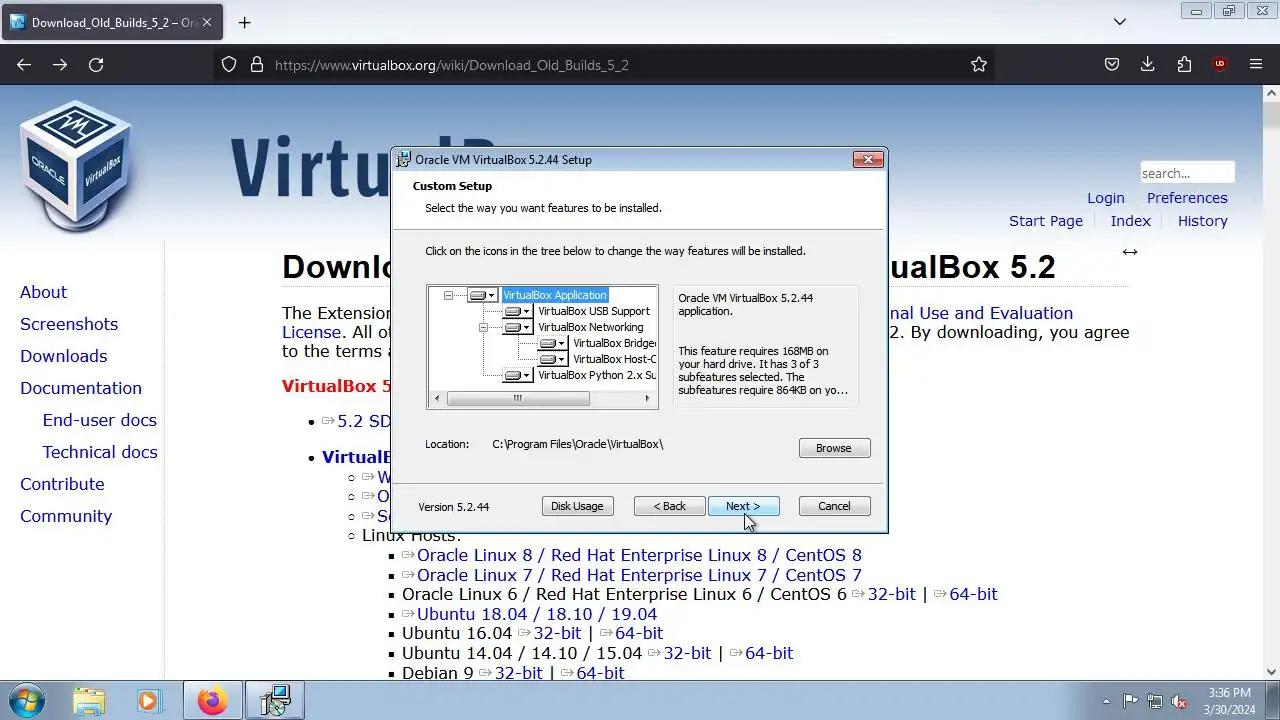Open the Firefox hamburger menu
The image size is (1280, 720).
click(1256, 65)
